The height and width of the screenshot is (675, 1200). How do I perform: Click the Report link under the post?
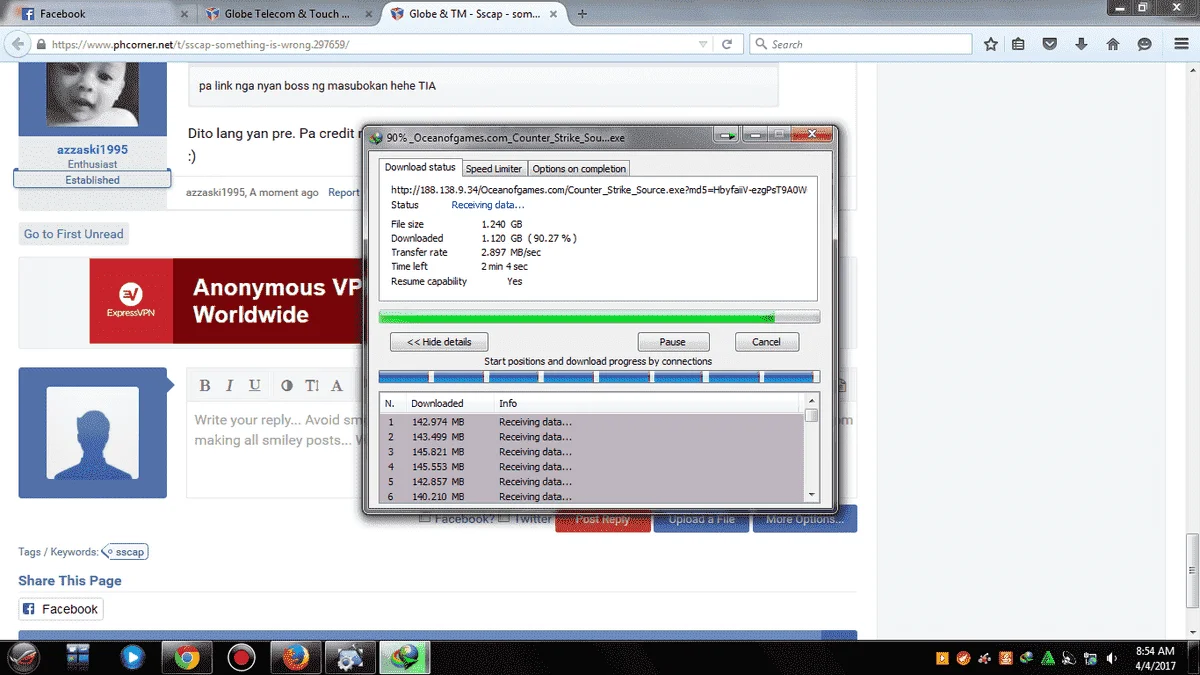344,192
